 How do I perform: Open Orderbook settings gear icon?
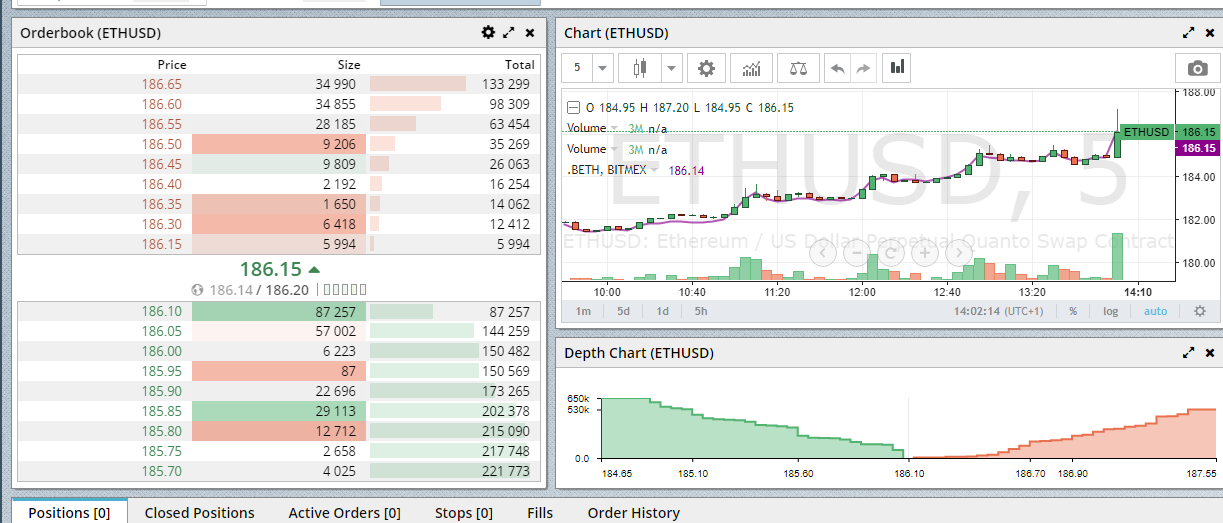click(x=488, y=33)
